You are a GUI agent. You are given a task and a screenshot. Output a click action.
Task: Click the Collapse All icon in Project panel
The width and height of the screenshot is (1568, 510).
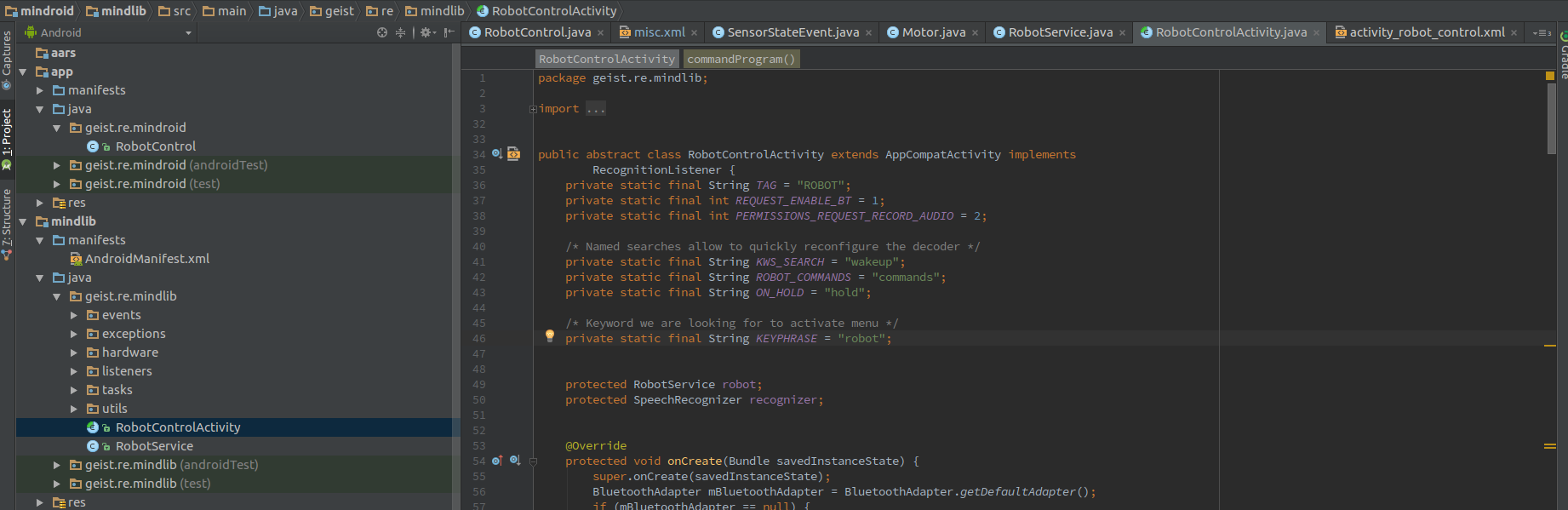coord(400,32)
